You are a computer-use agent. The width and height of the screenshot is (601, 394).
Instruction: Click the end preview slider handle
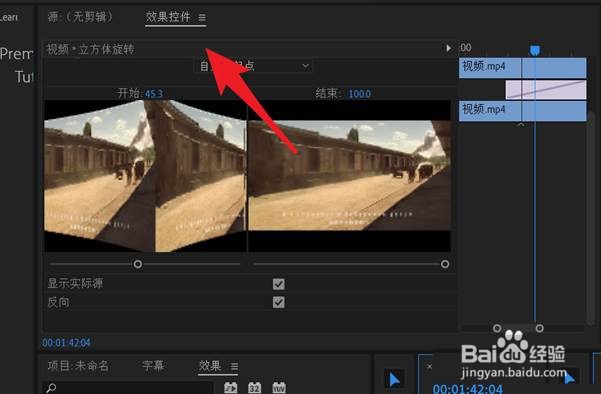click(445, 264)
